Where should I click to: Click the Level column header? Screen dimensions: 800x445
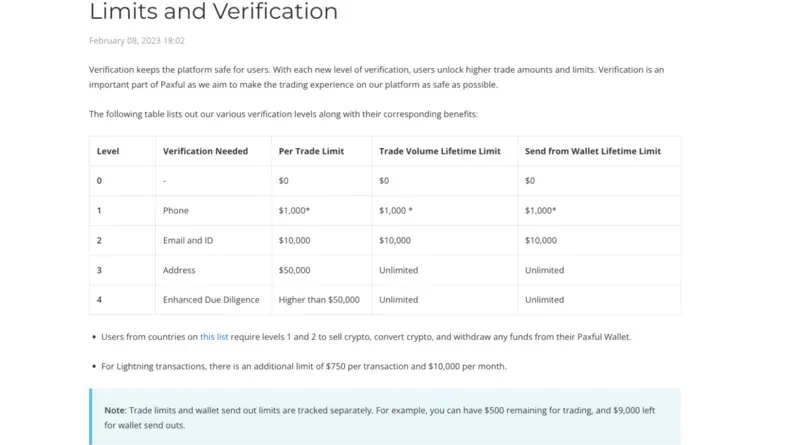point(108,151)
